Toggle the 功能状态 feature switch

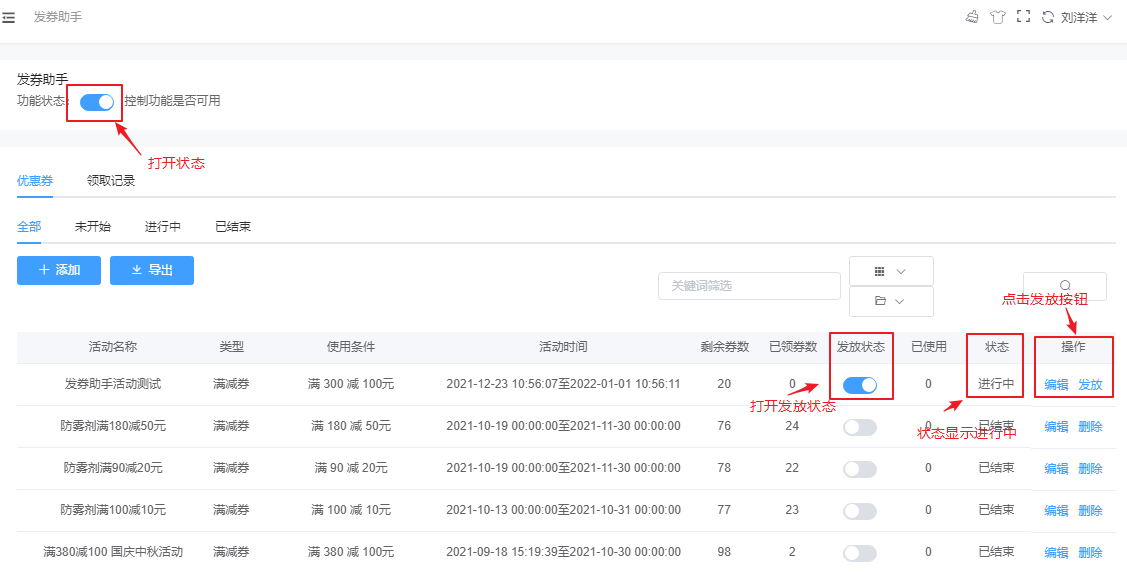(x=97, y=101)
